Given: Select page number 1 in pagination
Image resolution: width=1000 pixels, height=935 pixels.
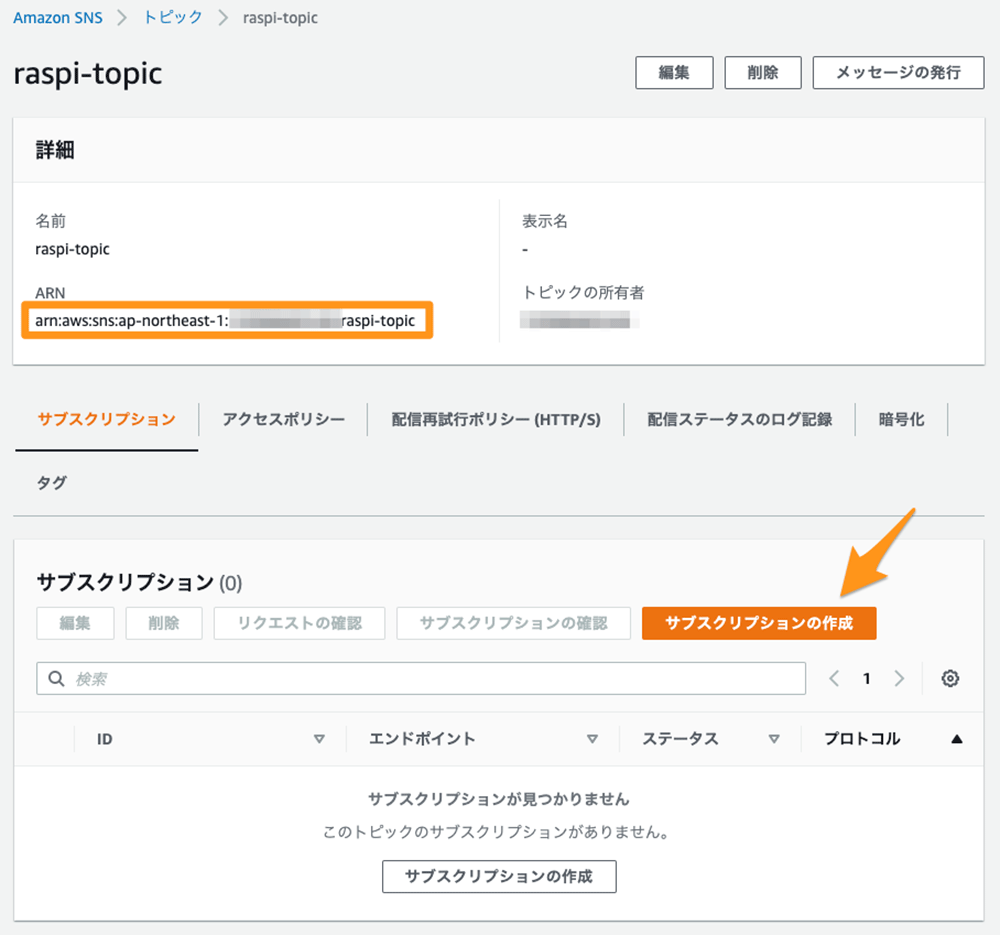Looking at the screenshot, I should coord(866,678).
